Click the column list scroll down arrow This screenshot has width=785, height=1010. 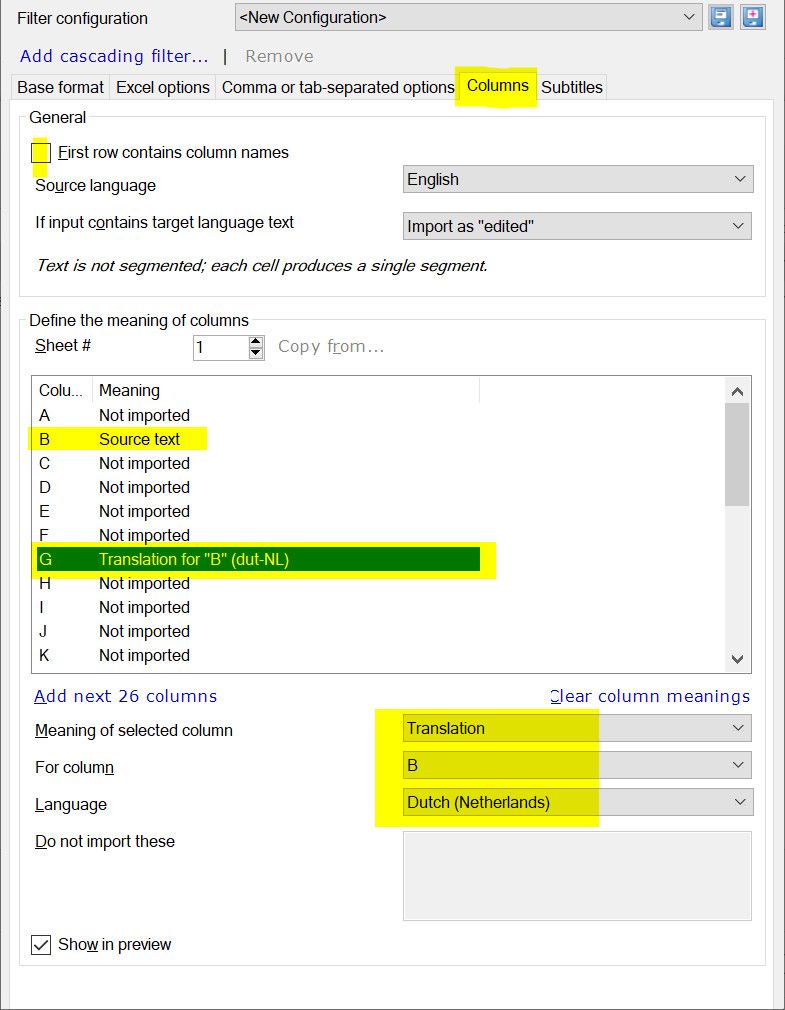(x=737, y=659)
